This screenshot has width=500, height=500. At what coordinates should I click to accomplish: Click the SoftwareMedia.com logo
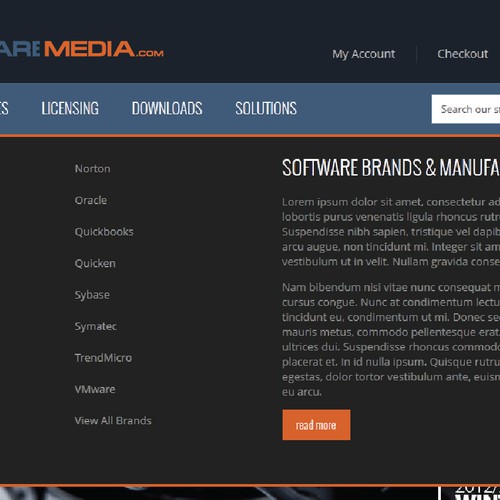click(x=82, y=49)
